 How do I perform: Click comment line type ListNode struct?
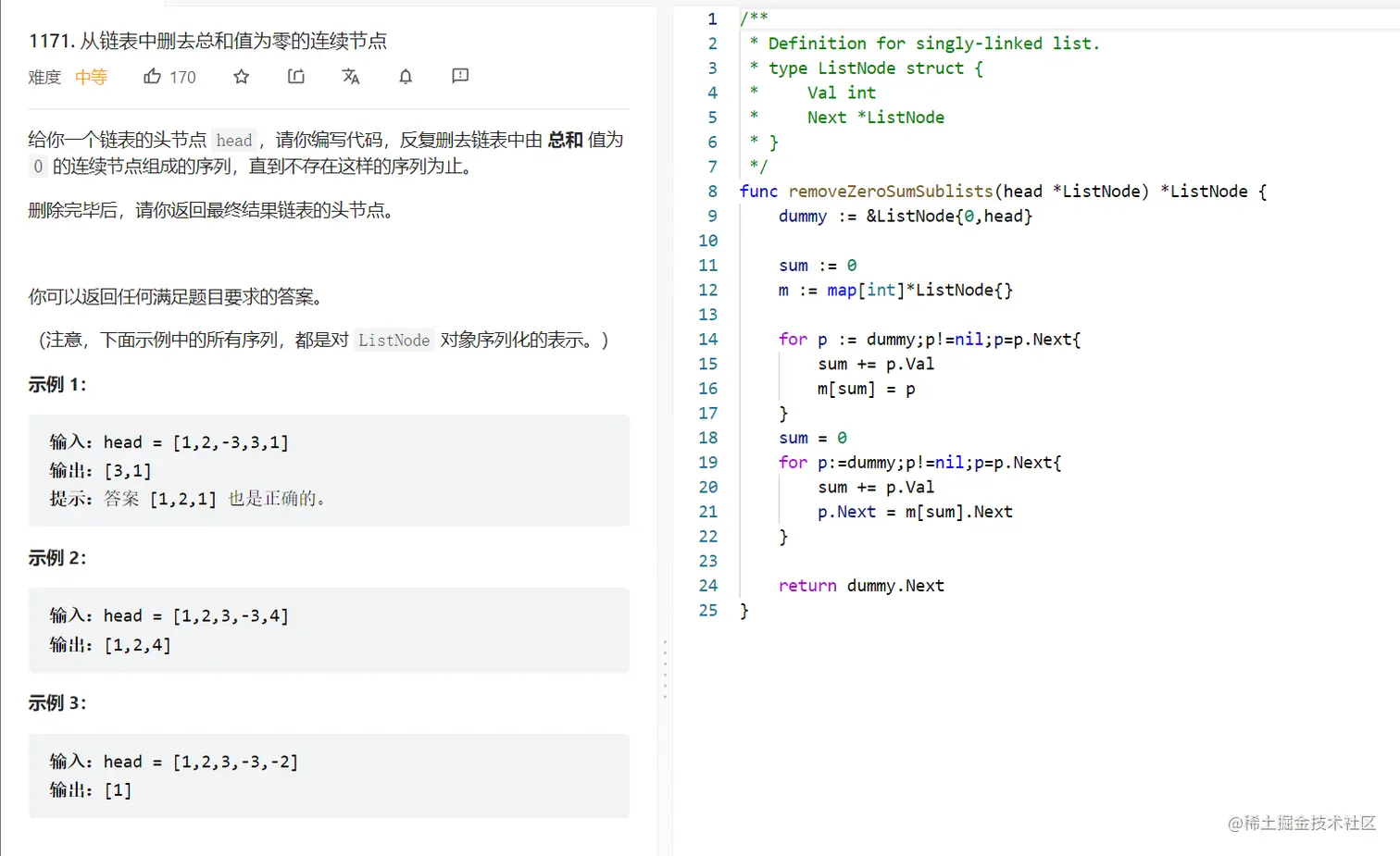[866, 68]
